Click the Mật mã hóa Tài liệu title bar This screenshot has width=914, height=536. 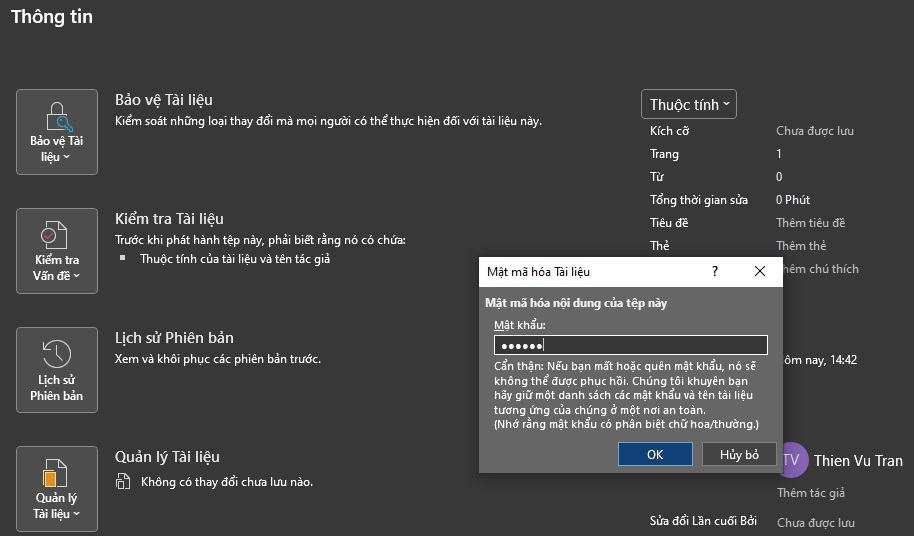[x=580, y=271]
